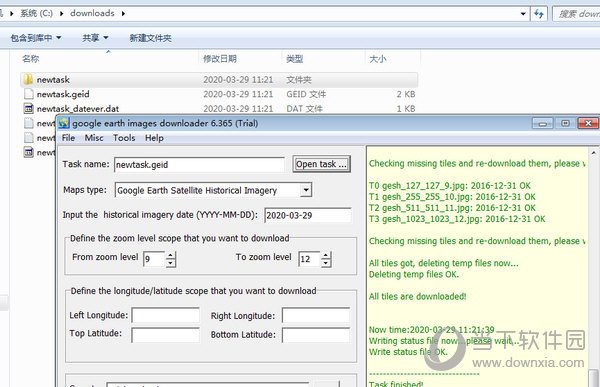Select the newtask.geid file name
This screenshot has height=387, width=600.
click(63, 94)
